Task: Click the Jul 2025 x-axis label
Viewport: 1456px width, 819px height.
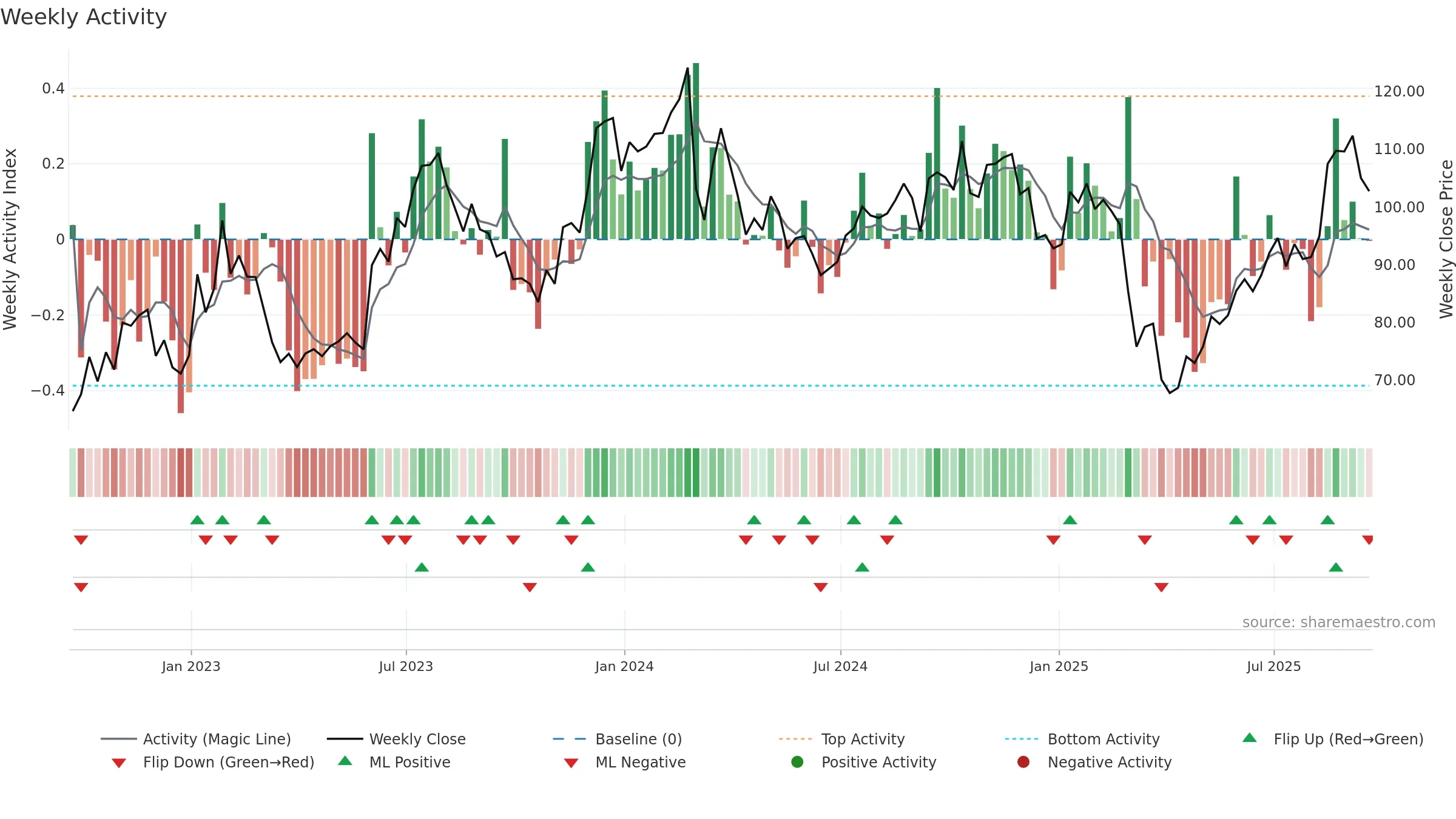Action: [x=1274, y=667]
